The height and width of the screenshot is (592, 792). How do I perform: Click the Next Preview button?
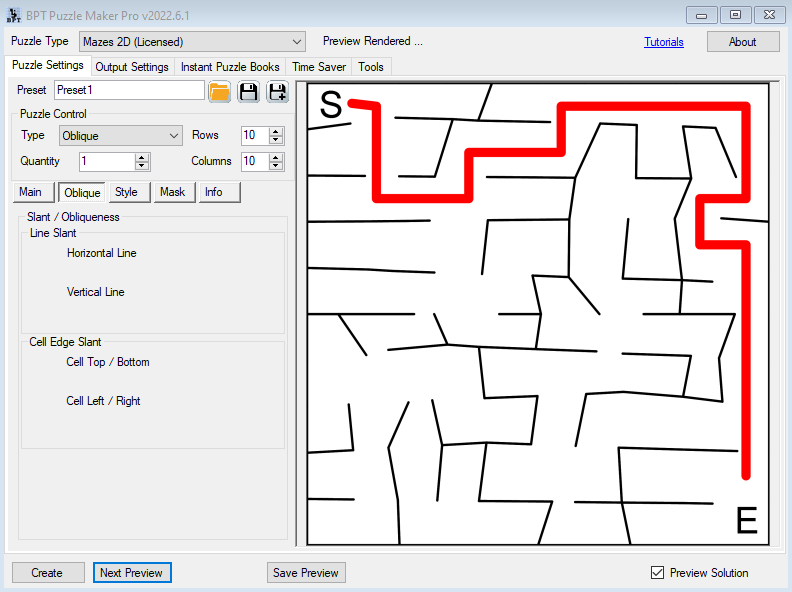point(132,572)
